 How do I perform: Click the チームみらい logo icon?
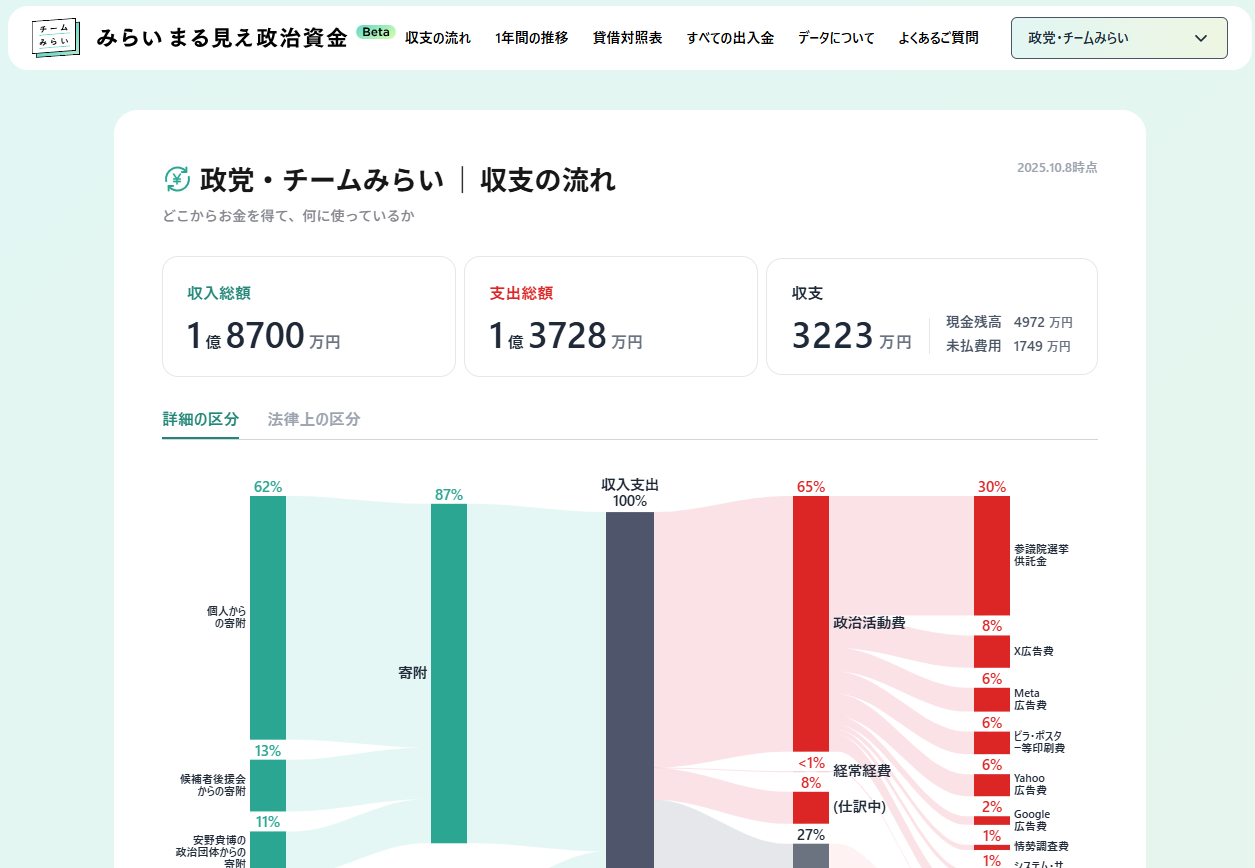55,37
